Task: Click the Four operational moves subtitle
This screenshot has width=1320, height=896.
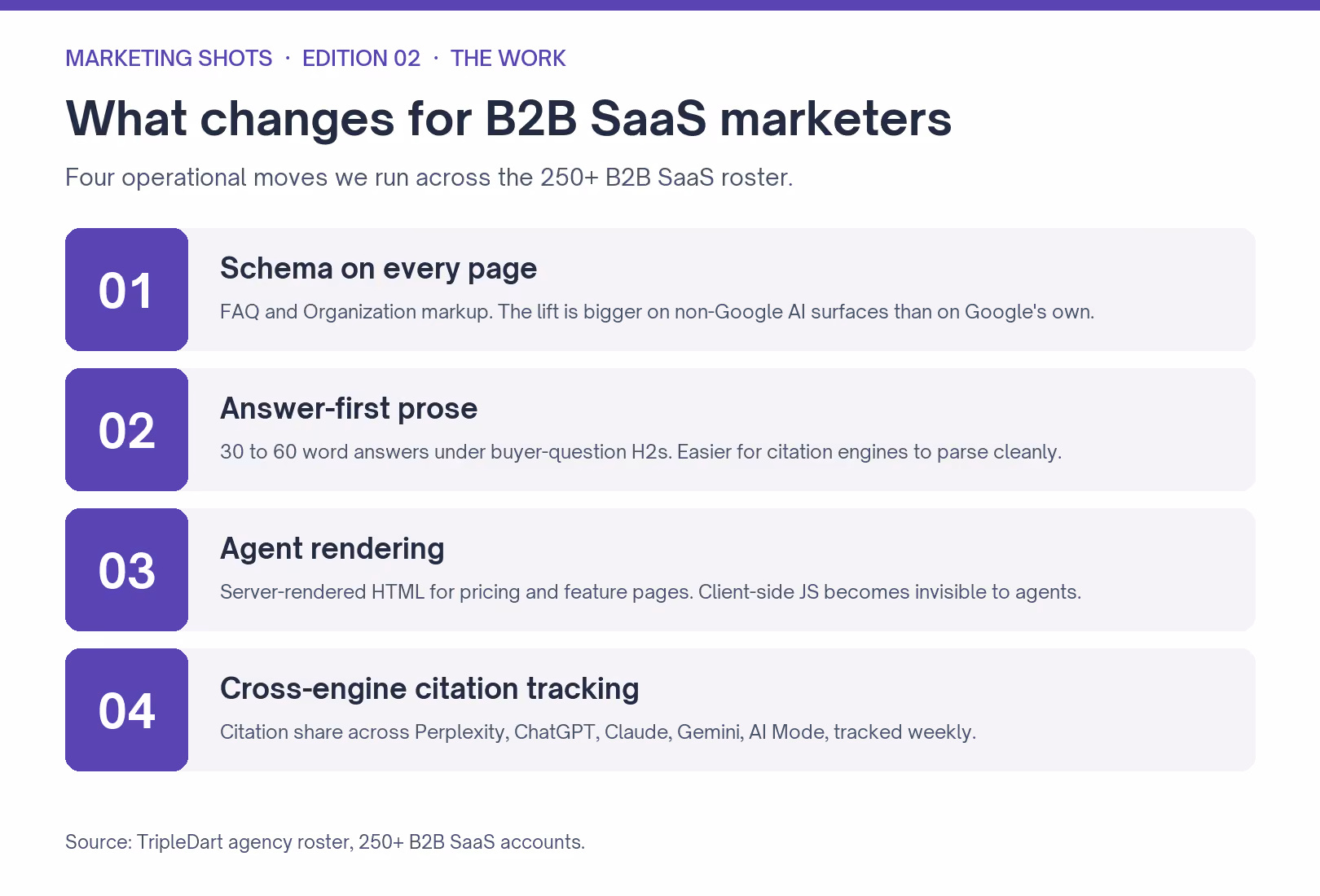Action: [x=429, y=178]
